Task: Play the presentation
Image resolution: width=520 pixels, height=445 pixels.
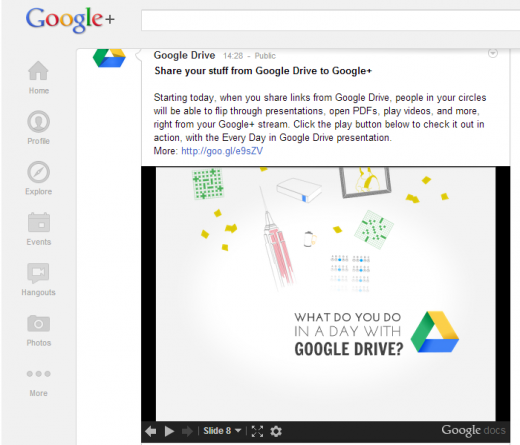Action: pos(169,431)
